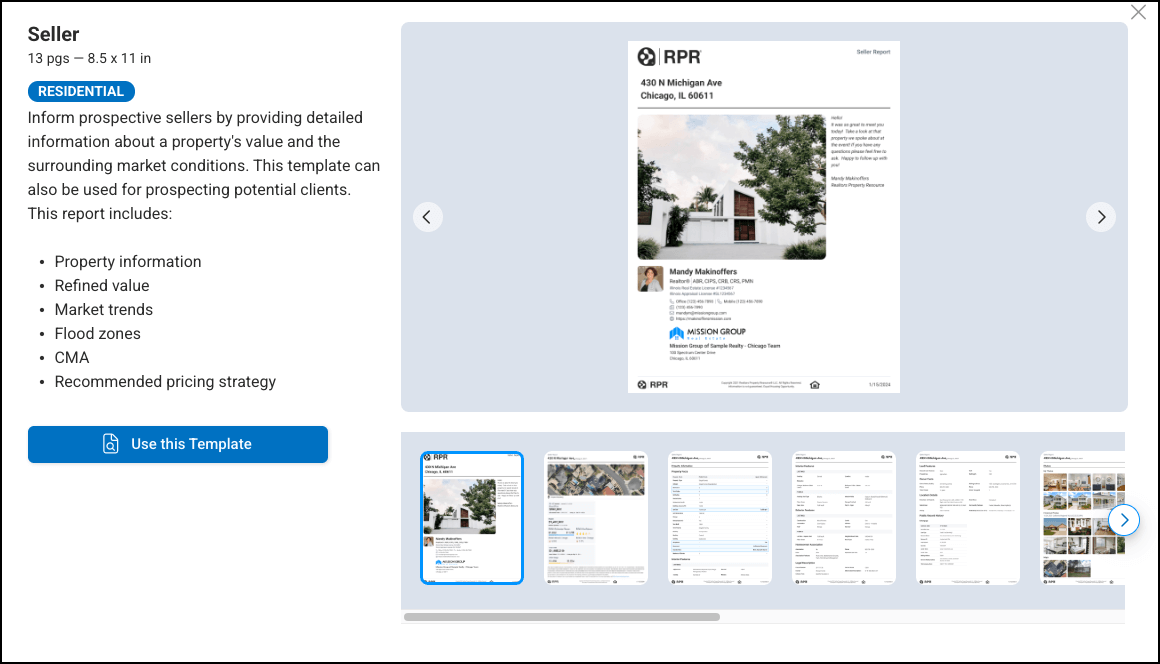The height and width of the screenshot is (664, 1160).
Task: Go to the previous report preview page
Action: pos(428,217)
